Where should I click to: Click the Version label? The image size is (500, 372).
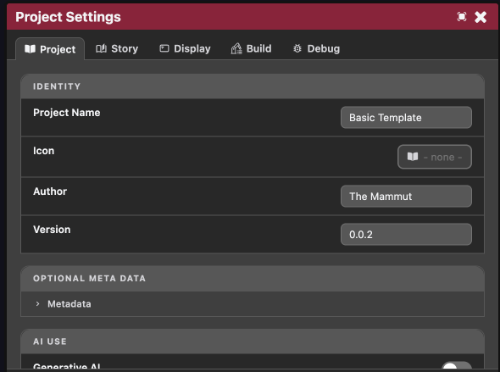52,229
